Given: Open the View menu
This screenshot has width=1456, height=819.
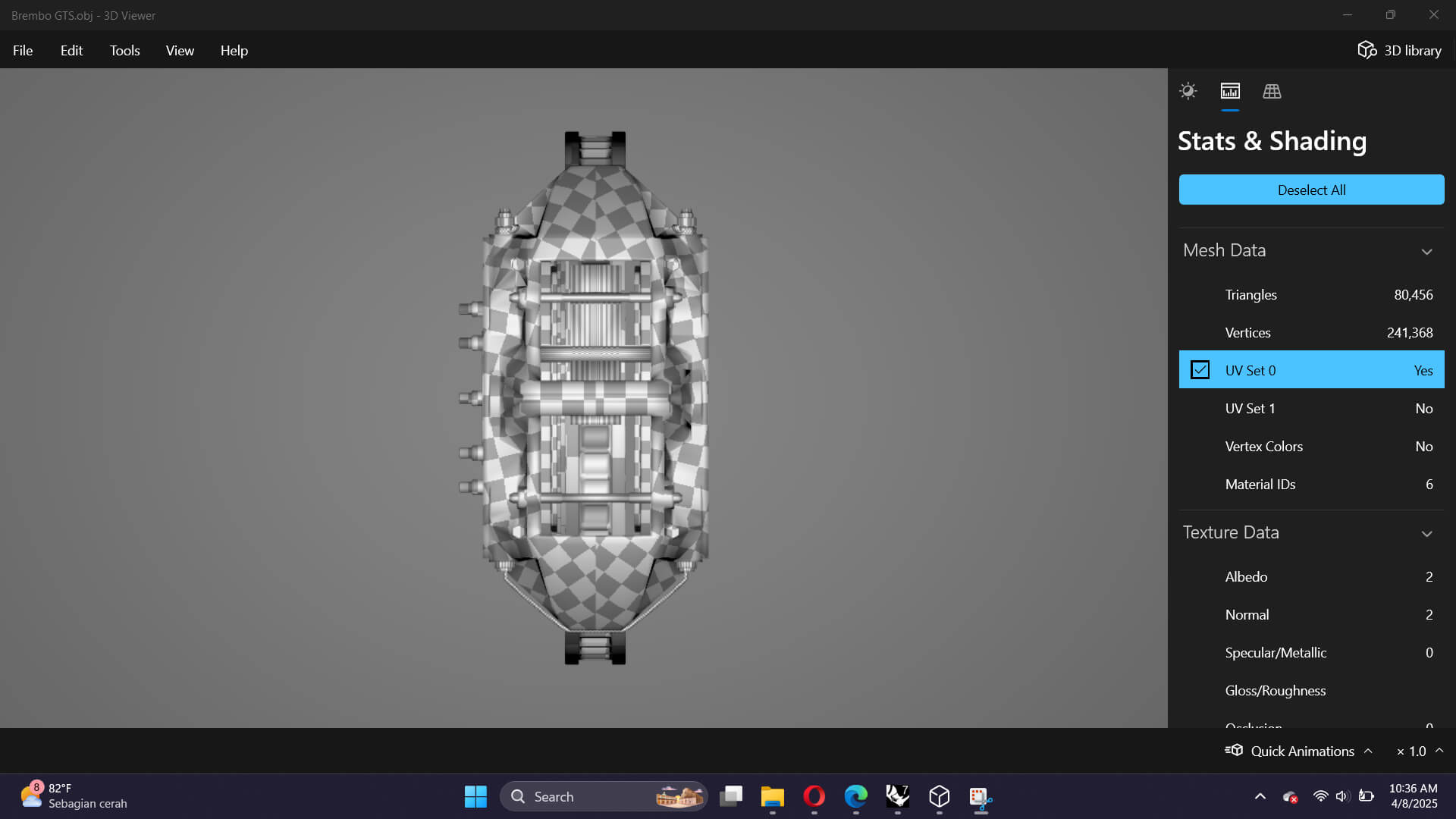Looking at the screenshot, I should point(180,50).
